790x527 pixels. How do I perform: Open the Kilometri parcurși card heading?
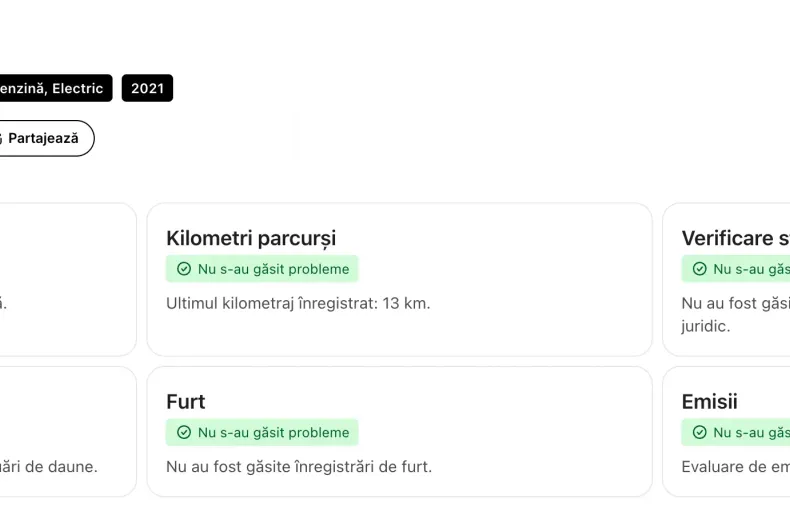point(251,238)
